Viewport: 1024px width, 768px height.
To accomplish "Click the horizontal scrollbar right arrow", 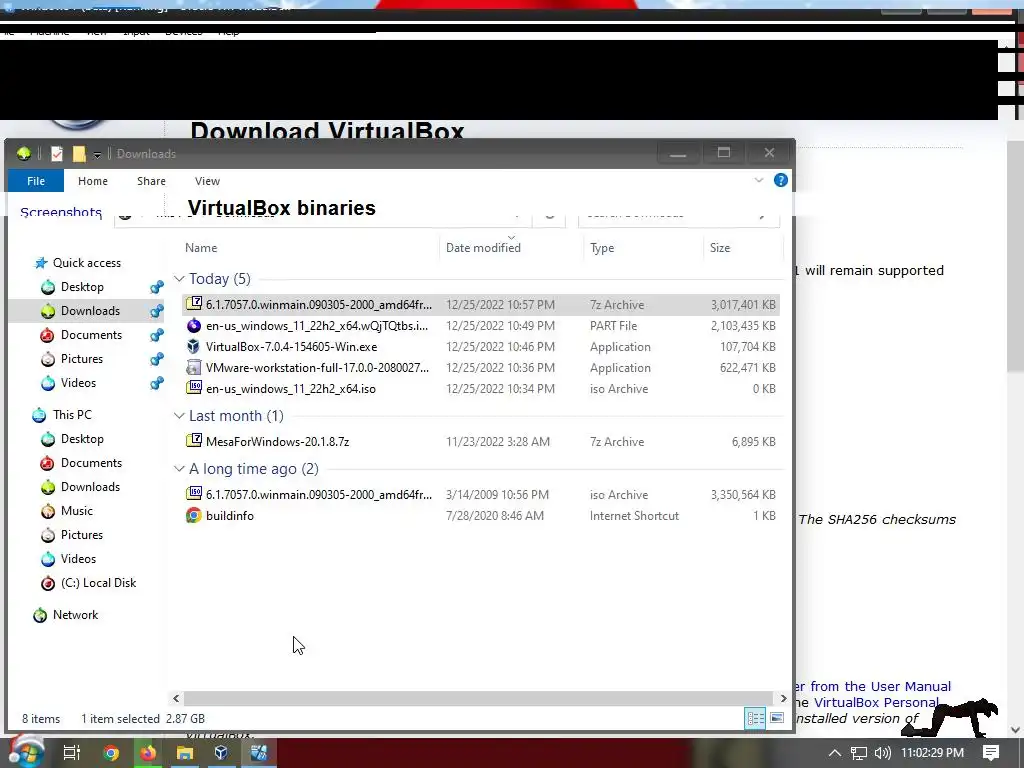I will (x=783, y=698).
